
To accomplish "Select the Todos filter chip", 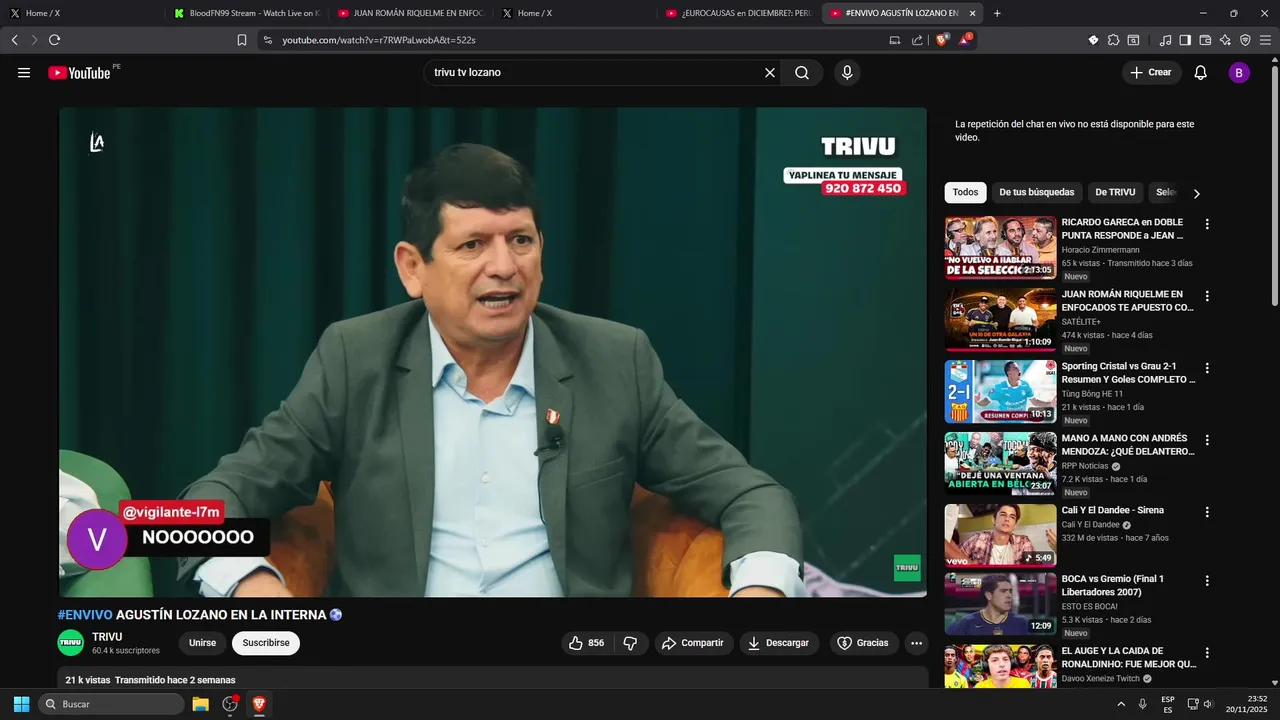I will [x=965, y=192].
